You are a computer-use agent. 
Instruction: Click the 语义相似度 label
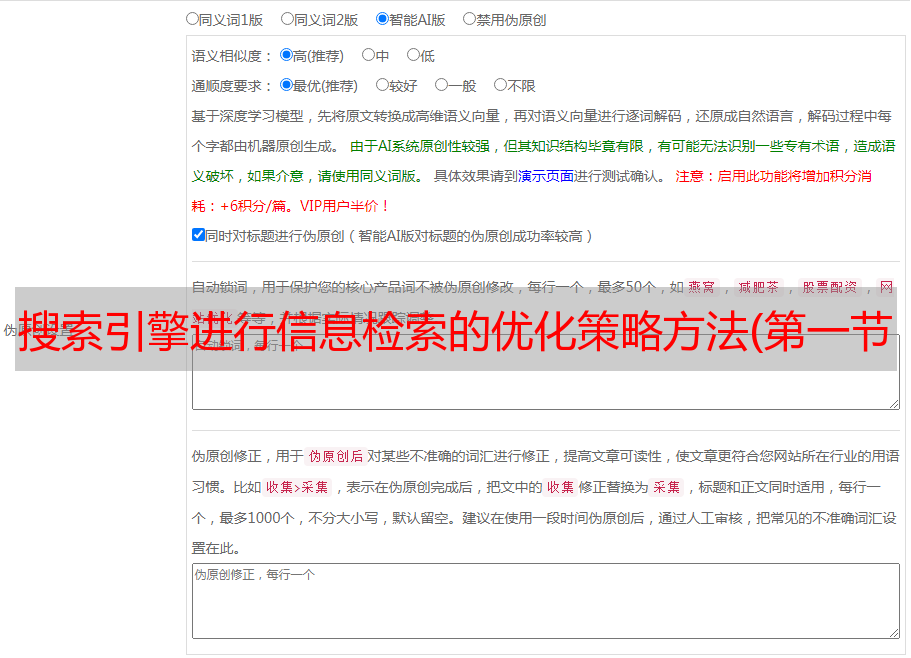tap(232, 56)
